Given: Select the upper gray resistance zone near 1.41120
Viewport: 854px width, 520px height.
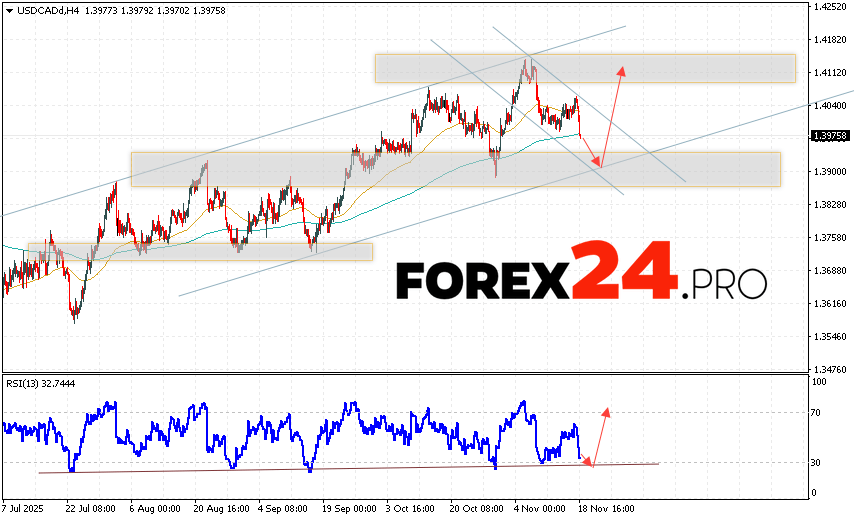Looking at the screenshot, I should (x=585, y=68).
